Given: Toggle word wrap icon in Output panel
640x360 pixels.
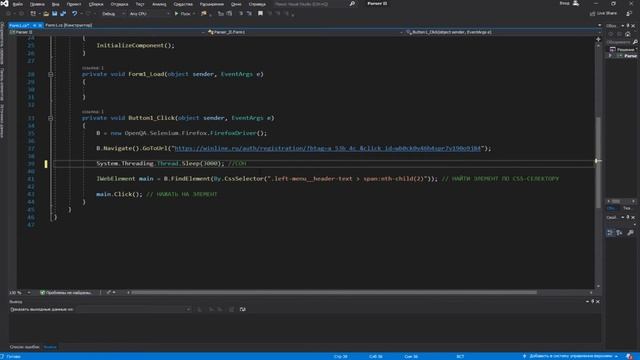Looking at the screenshot, I should pyautogui.click(x=242, y=309).
